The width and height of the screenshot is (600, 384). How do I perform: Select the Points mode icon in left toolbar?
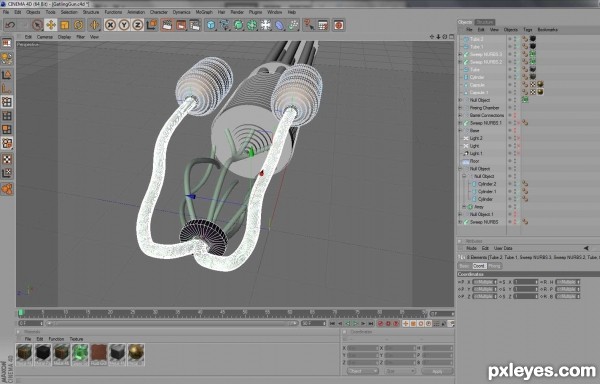click(x=7, y=102)
